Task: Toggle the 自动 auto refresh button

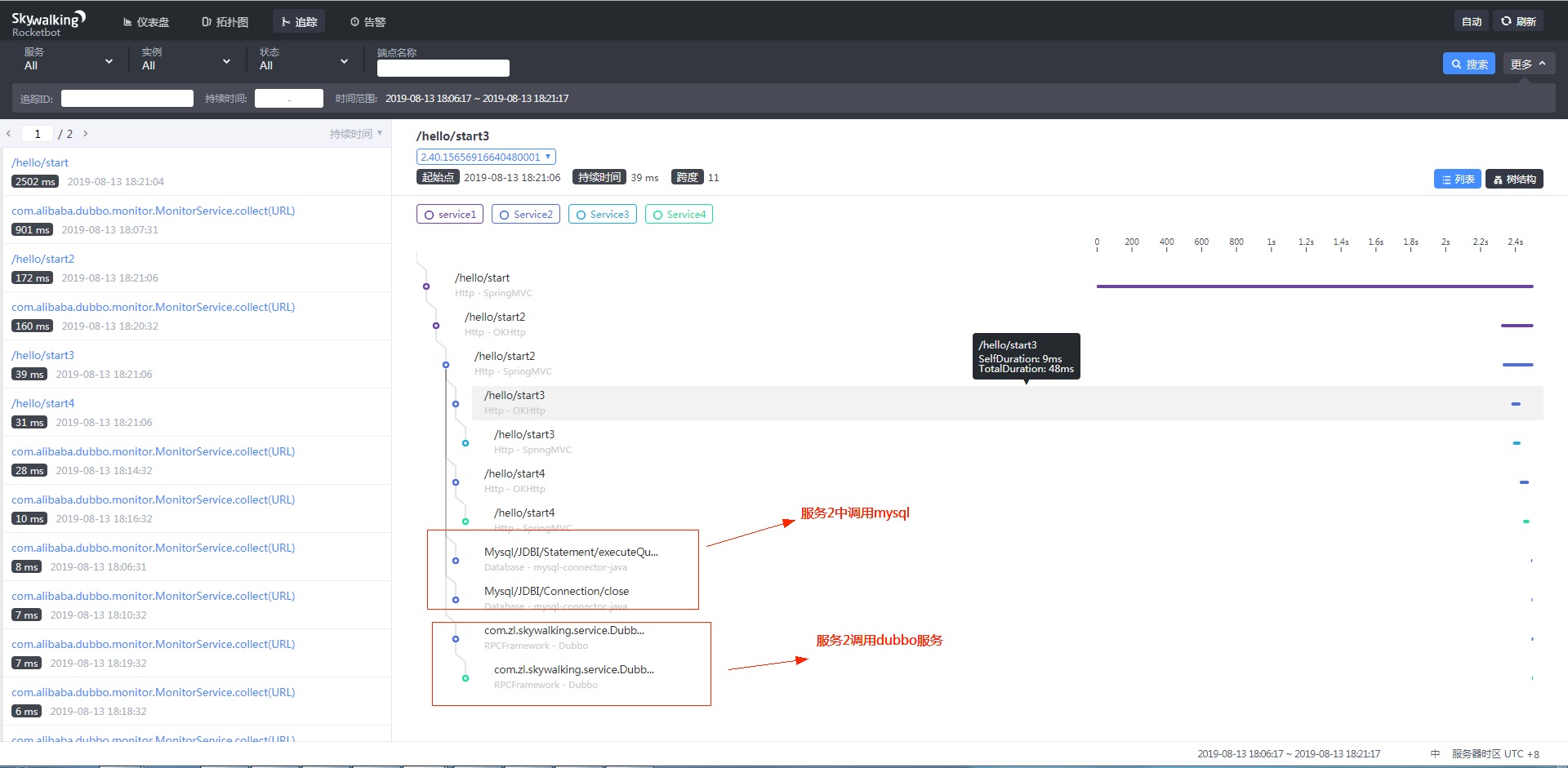Action: pyautogui.click(x=1472, y=22)
